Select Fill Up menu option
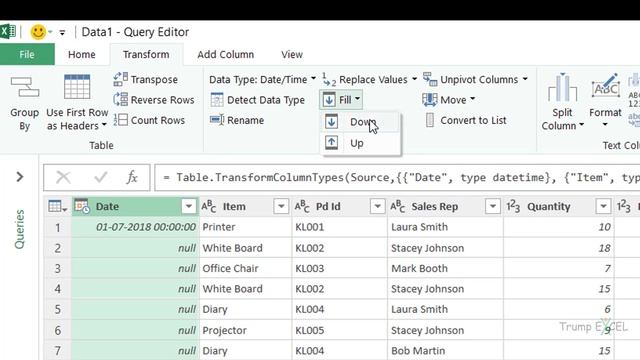640x360 pixels. [x=360, y=143]
